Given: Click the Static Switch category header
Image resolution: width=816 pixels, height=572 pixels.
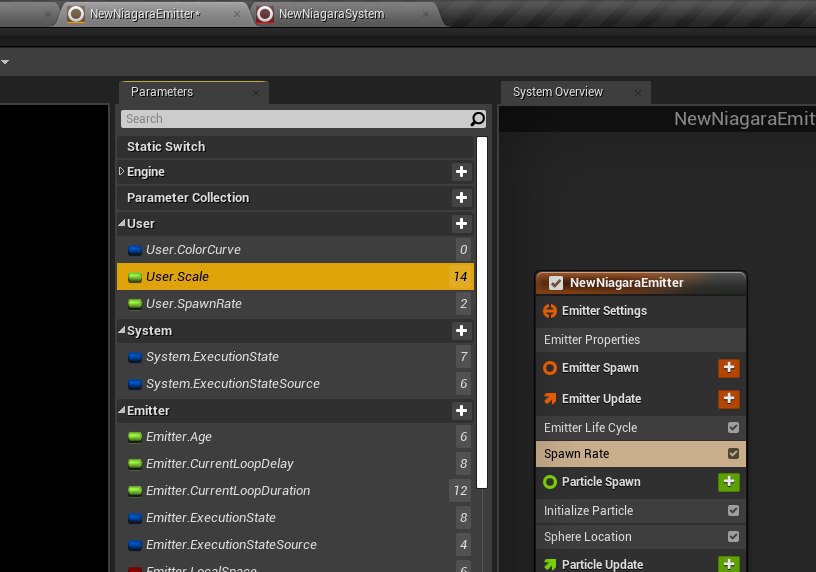Looking at the screenshot, I should [295, 147].
